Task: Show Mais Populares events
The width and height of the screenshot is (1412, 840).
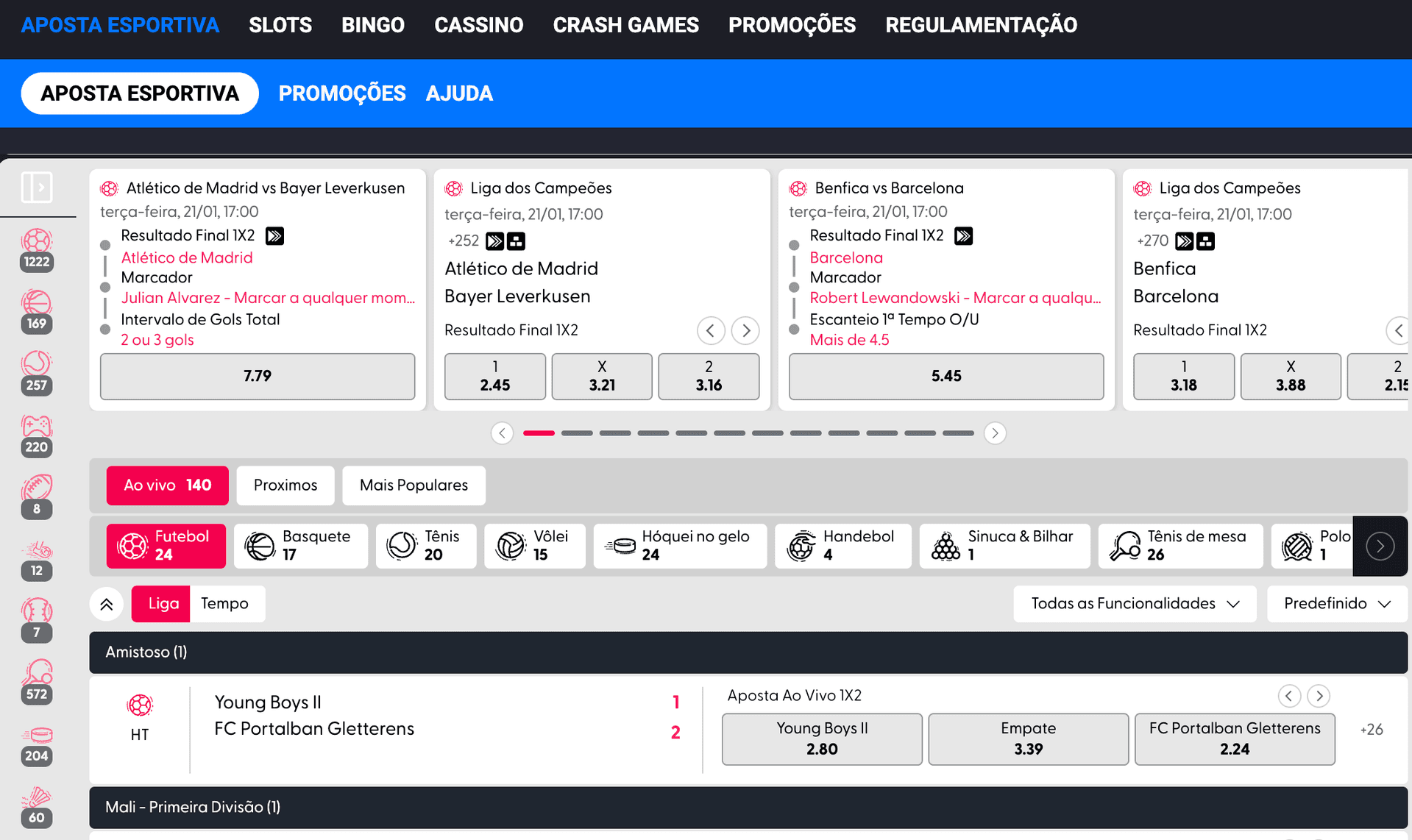Action: coord(414,485)
